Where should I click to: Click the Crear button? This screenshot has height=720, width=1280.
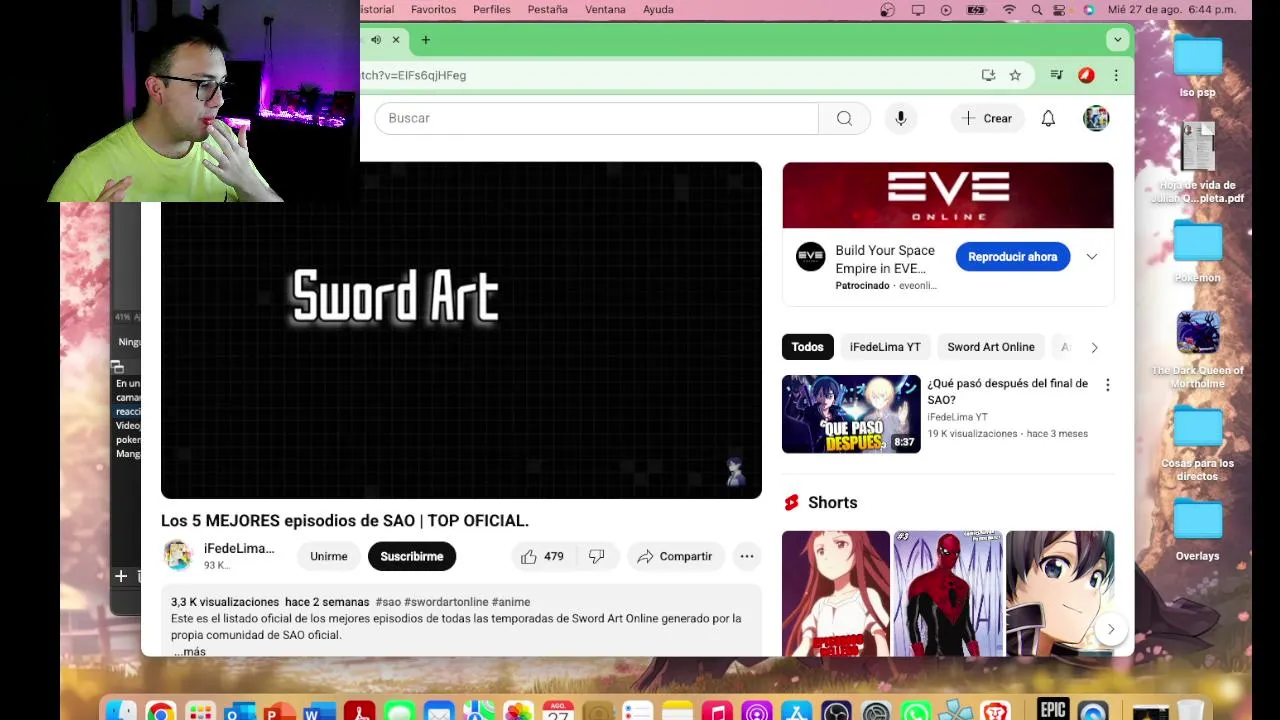click(987, 118)
